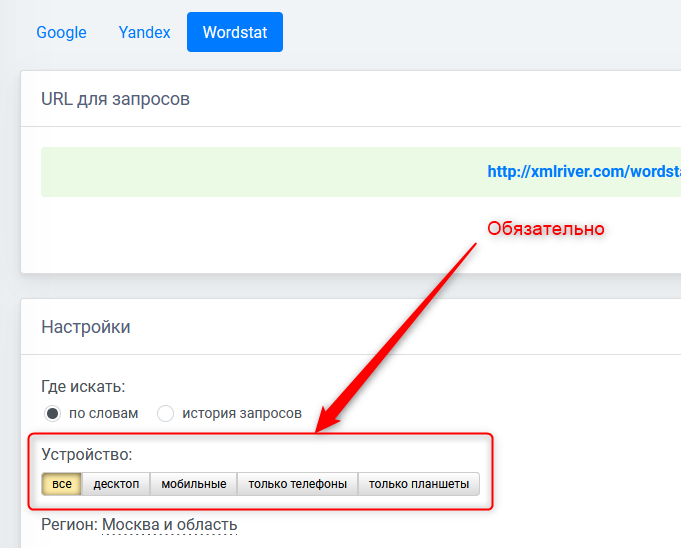
Task: Switch to the Google tab
Action: coord(61,32)
